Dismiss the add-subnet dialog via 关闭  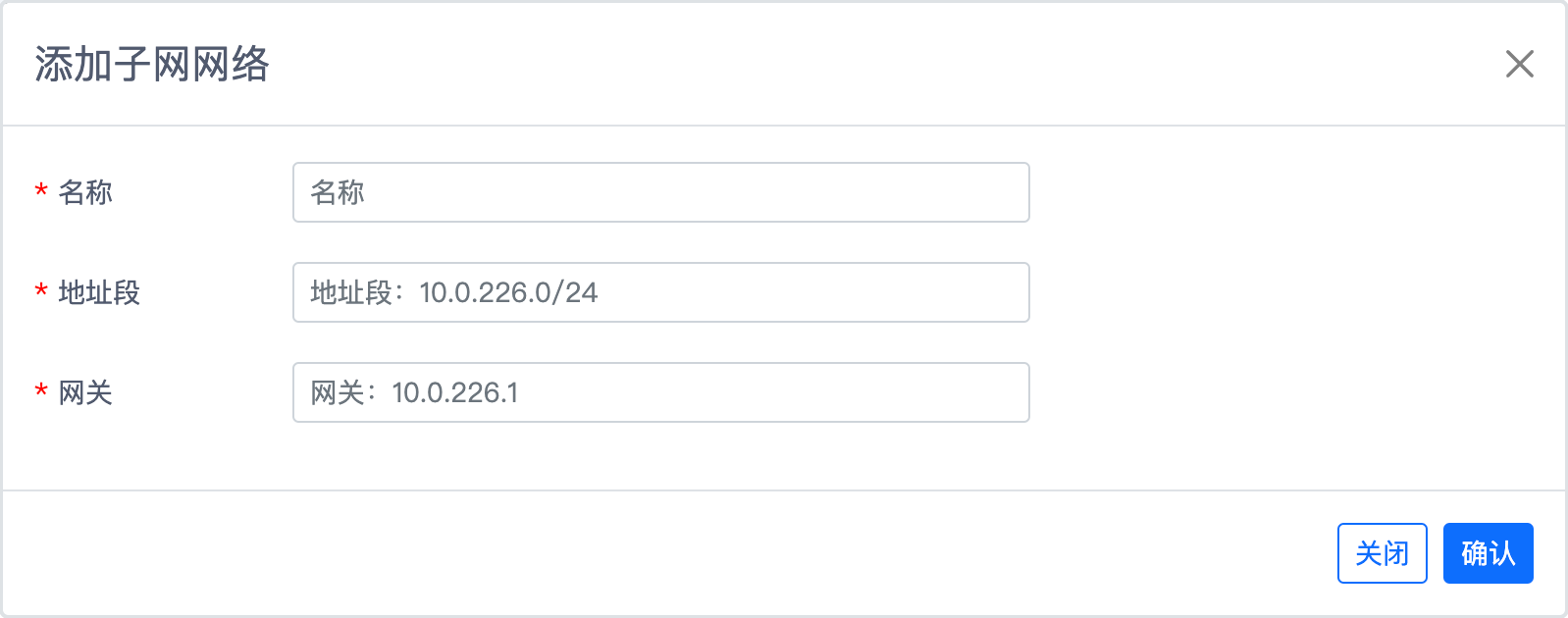click(x=1382, y=553)
